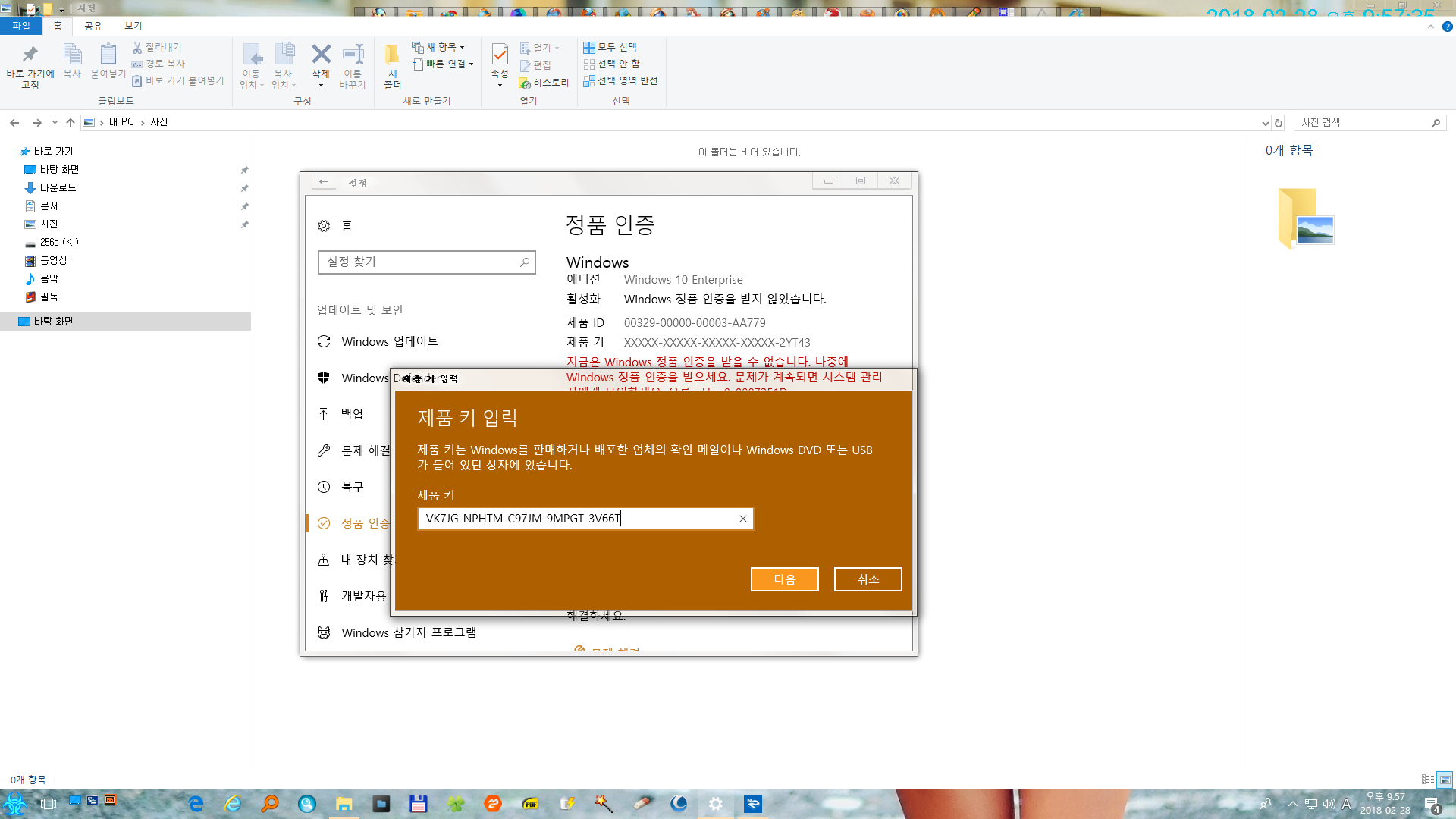Click History (히스토리) in ribbon
This screenshot has height=819, width=1456.
(544, 83)
